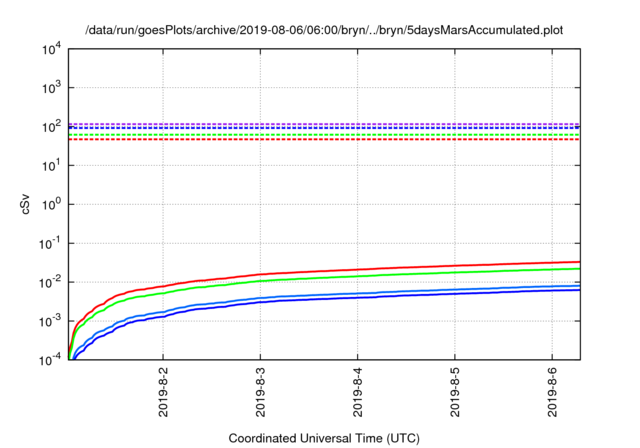Click the dashed purple limit line
640x448 pixels.
click(x=324, y=124)
